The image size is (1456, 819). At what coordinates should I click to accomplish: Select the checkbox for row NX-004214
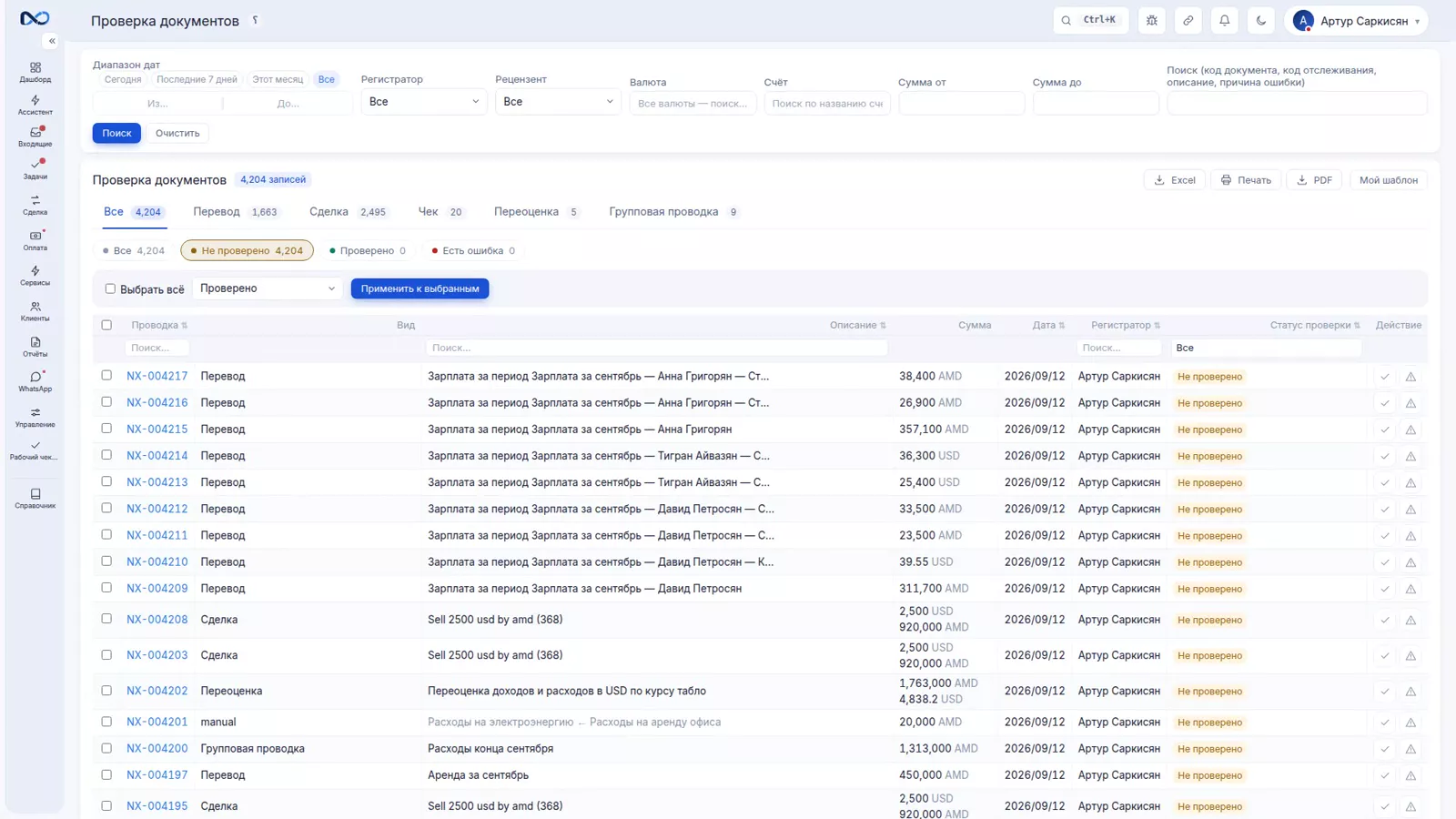(106, 455)
